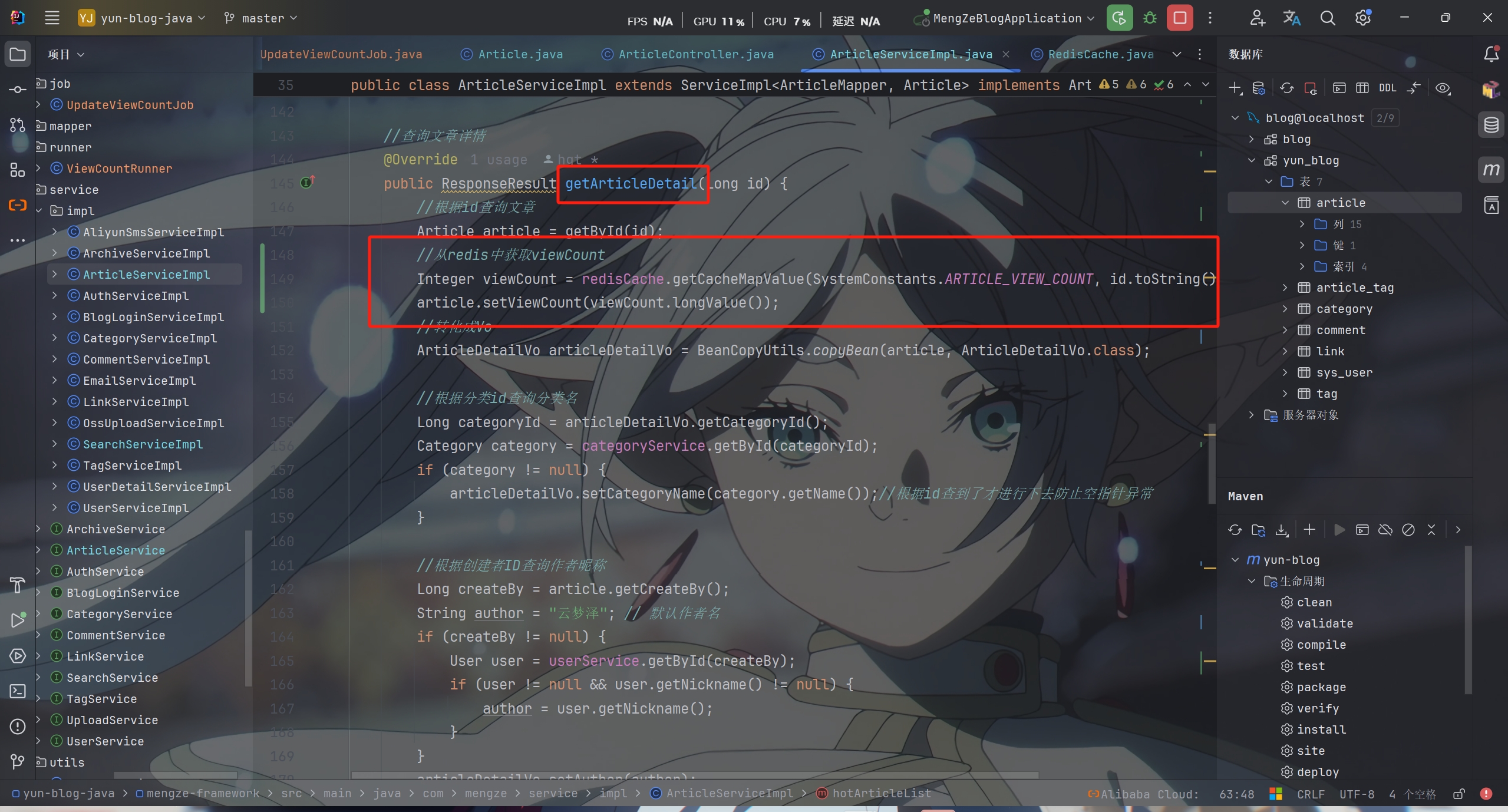Toggle database view options eye icon
The image size is (1508, 812).
pyautogui.click(x=1443, y=88)
